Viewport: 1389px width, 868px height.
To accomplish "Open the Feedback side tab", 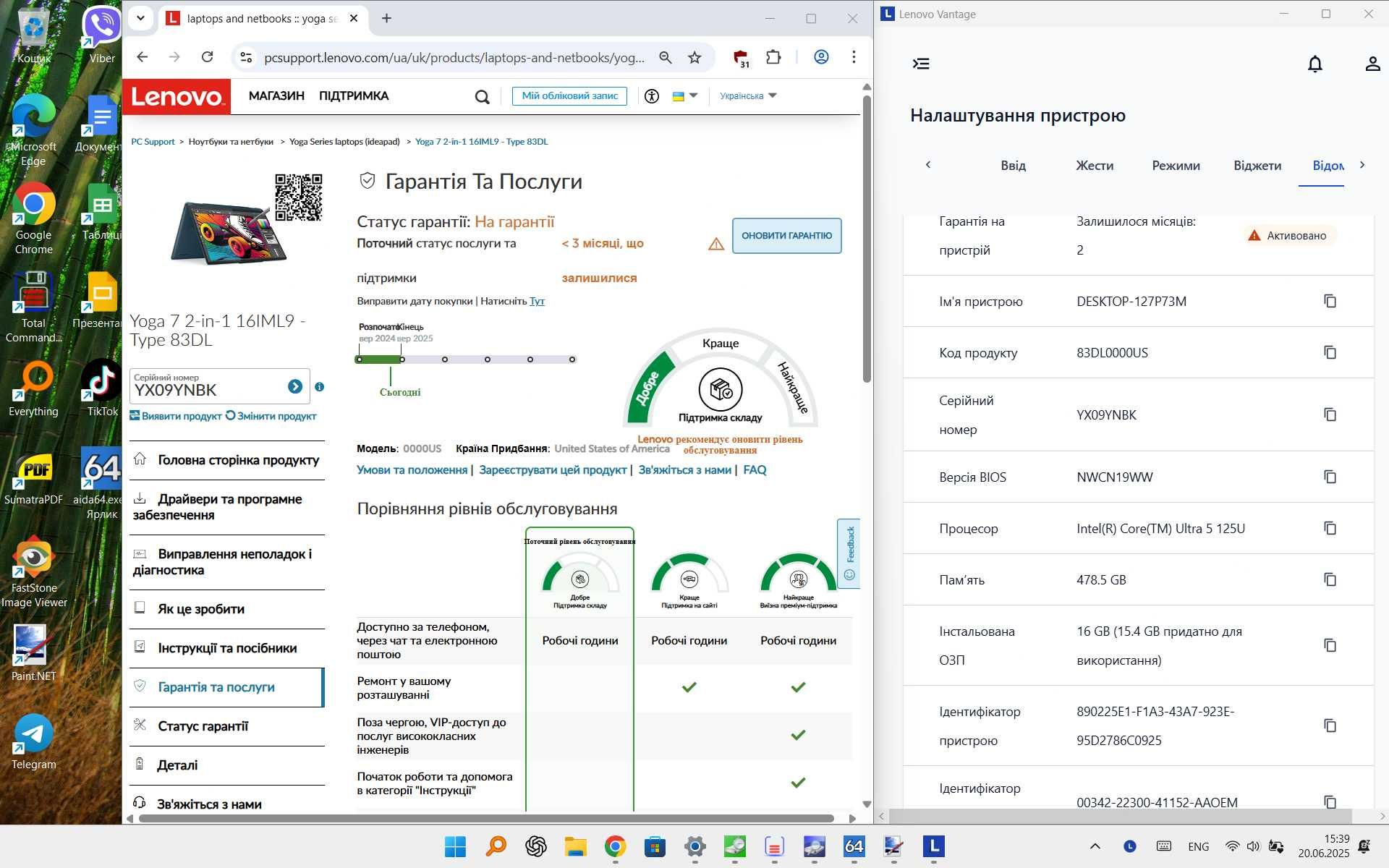I will click(x=849, y=553).
